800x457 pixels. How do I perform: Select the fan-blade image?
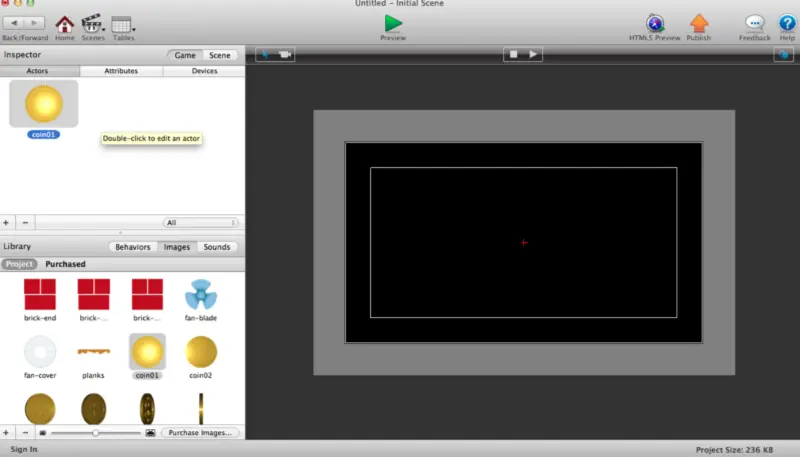click(x=201, y=294)
